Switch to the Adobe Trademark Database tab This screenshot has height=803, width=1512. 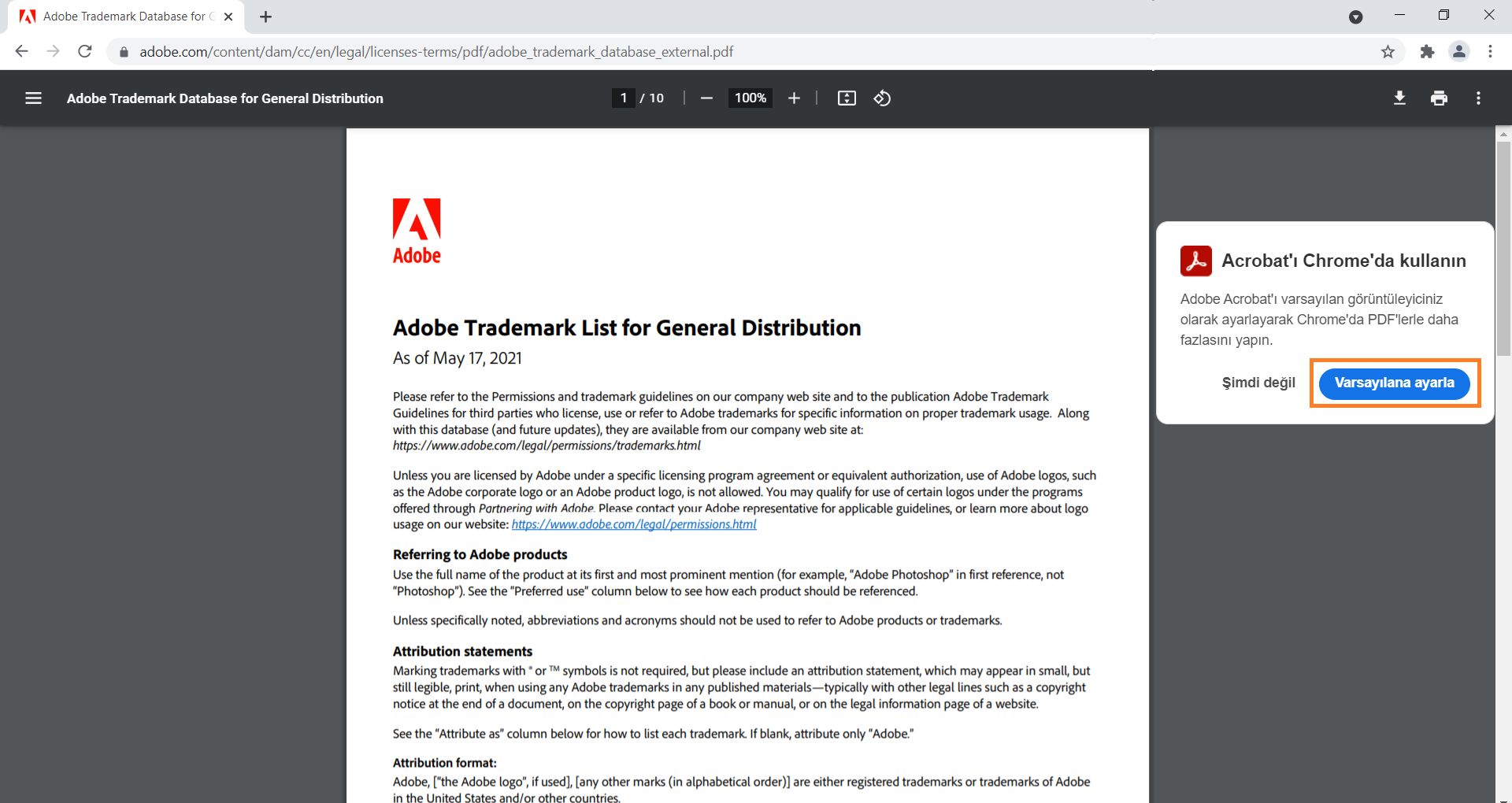[x=118, y=16]
